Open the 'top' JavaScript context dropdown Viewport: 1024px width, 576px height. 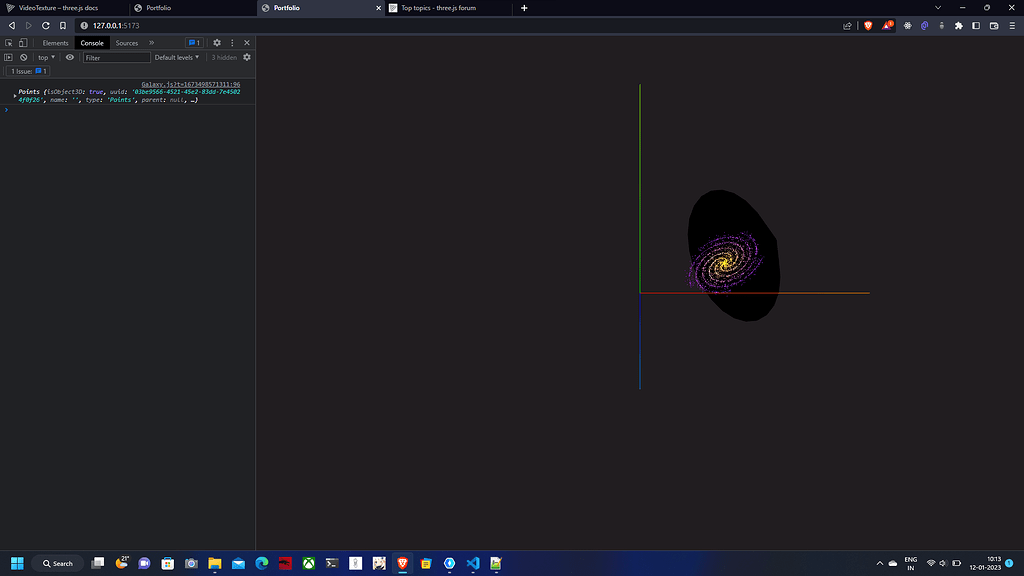click(x=47, y=58)
